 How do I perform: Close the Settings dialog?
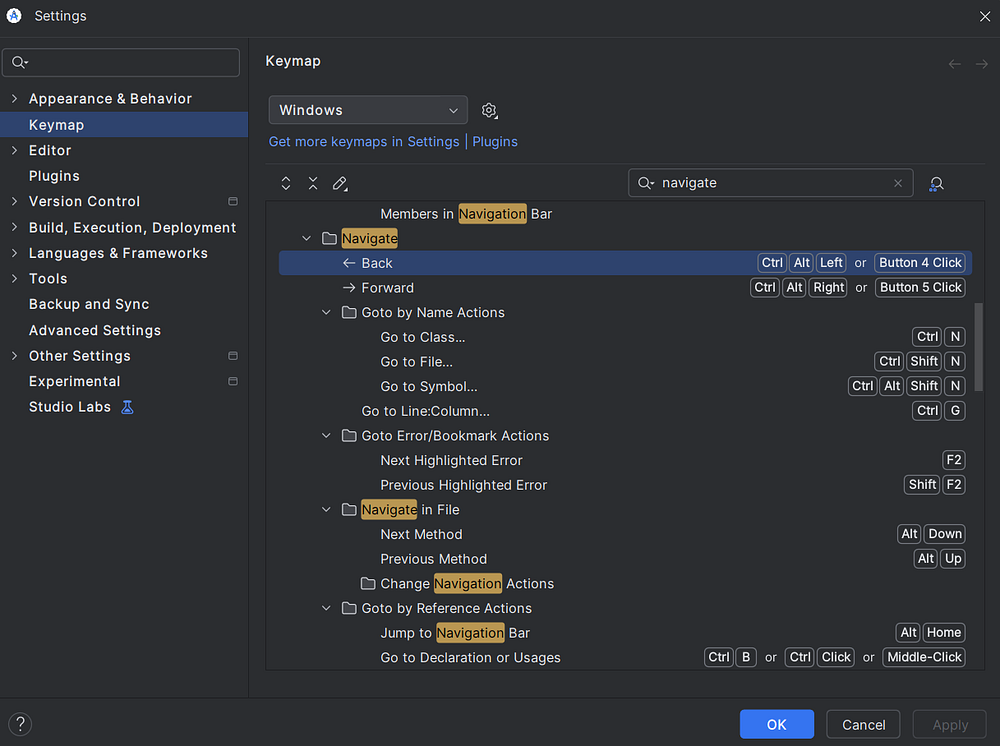point(985,17)
